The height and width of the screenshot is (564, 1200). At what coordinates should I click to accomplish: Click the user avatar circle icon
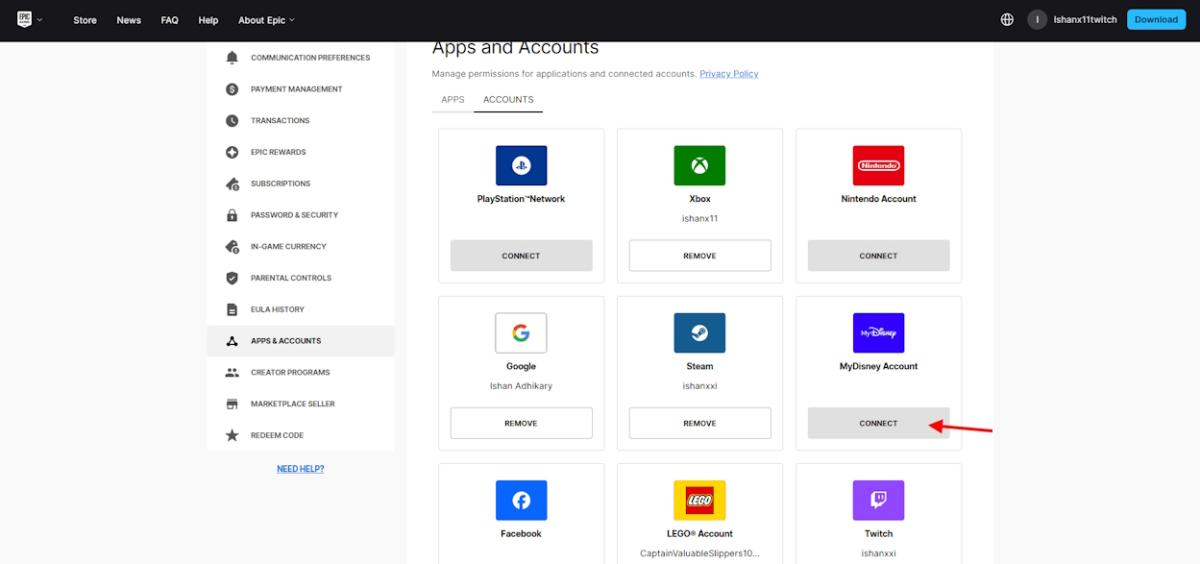coord(1037,20)
